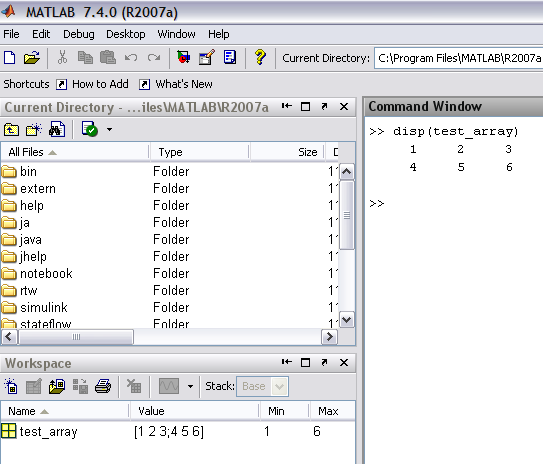Open Help with the question mark icon

(260, 57)
